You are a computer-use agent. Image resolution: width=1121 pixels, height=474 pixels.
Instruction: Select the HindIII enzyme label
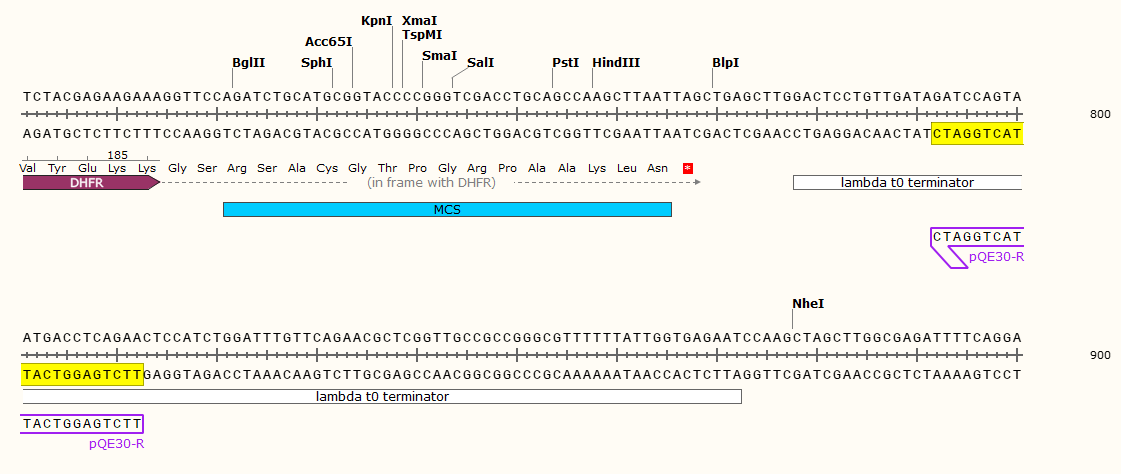click(x=616, y=62)
